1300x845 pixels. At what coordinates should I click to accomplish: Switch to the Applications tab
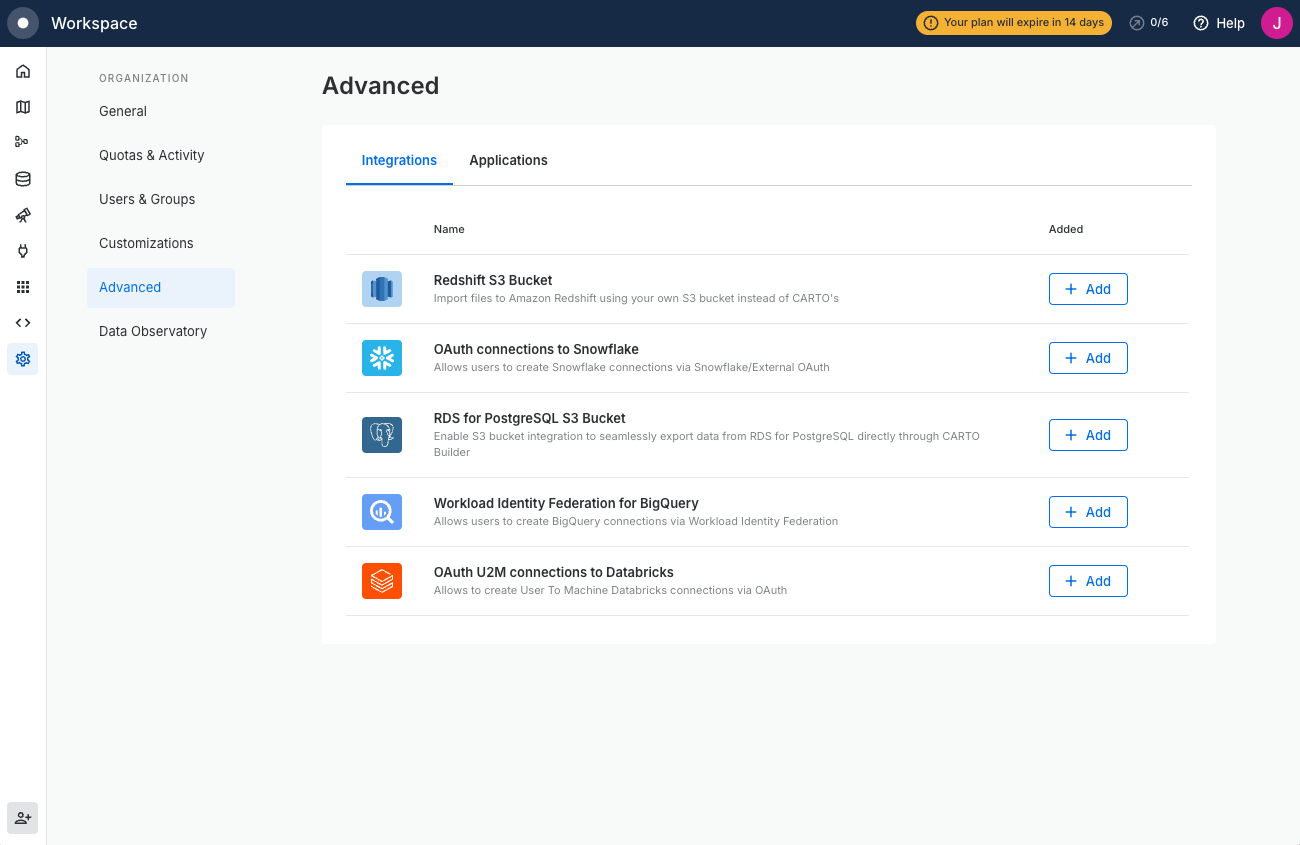tap(508, 160)
